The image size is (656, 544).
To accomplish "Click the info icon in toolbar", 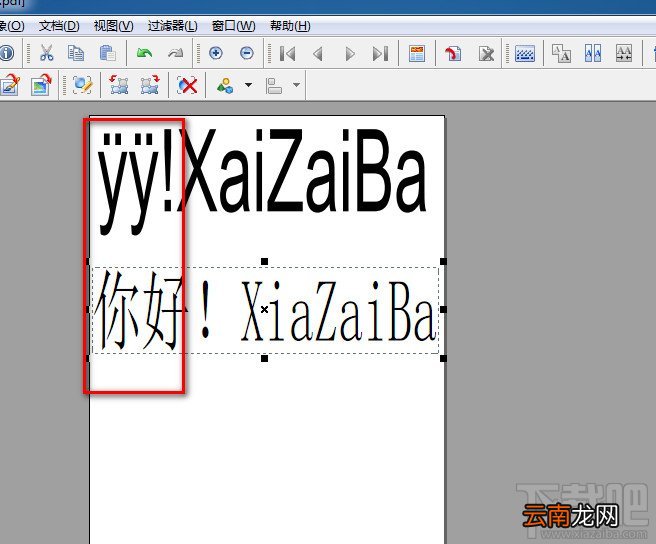I will point(6,53).
